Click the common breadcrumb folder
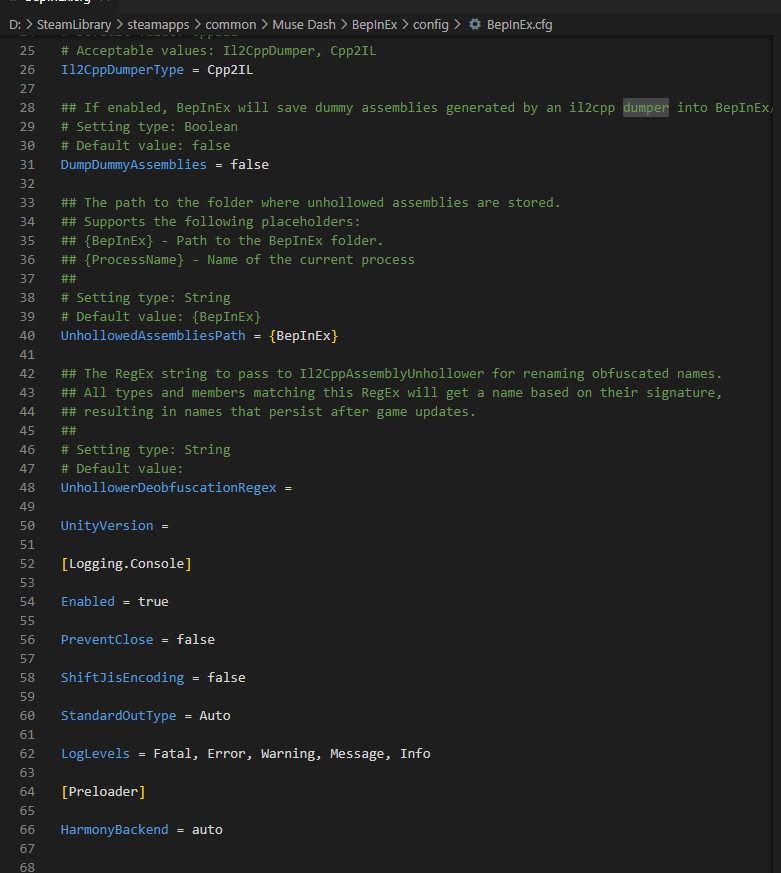Screen dimensions: 781x873 pos(230,24)
